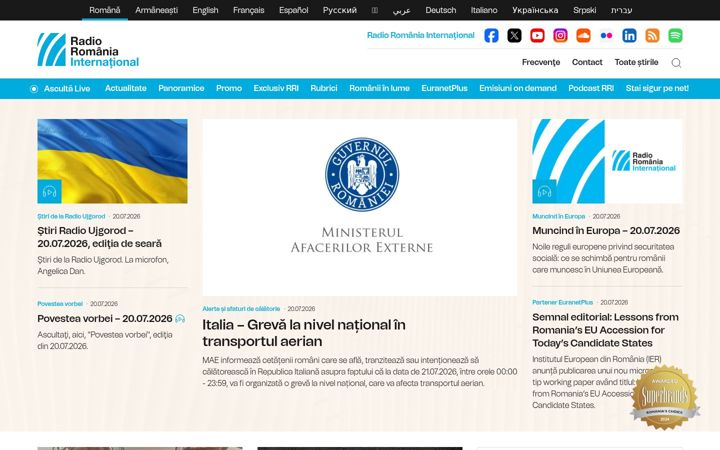Click the Ministerul Afacerilor Externe image

[x=360, y=208]
